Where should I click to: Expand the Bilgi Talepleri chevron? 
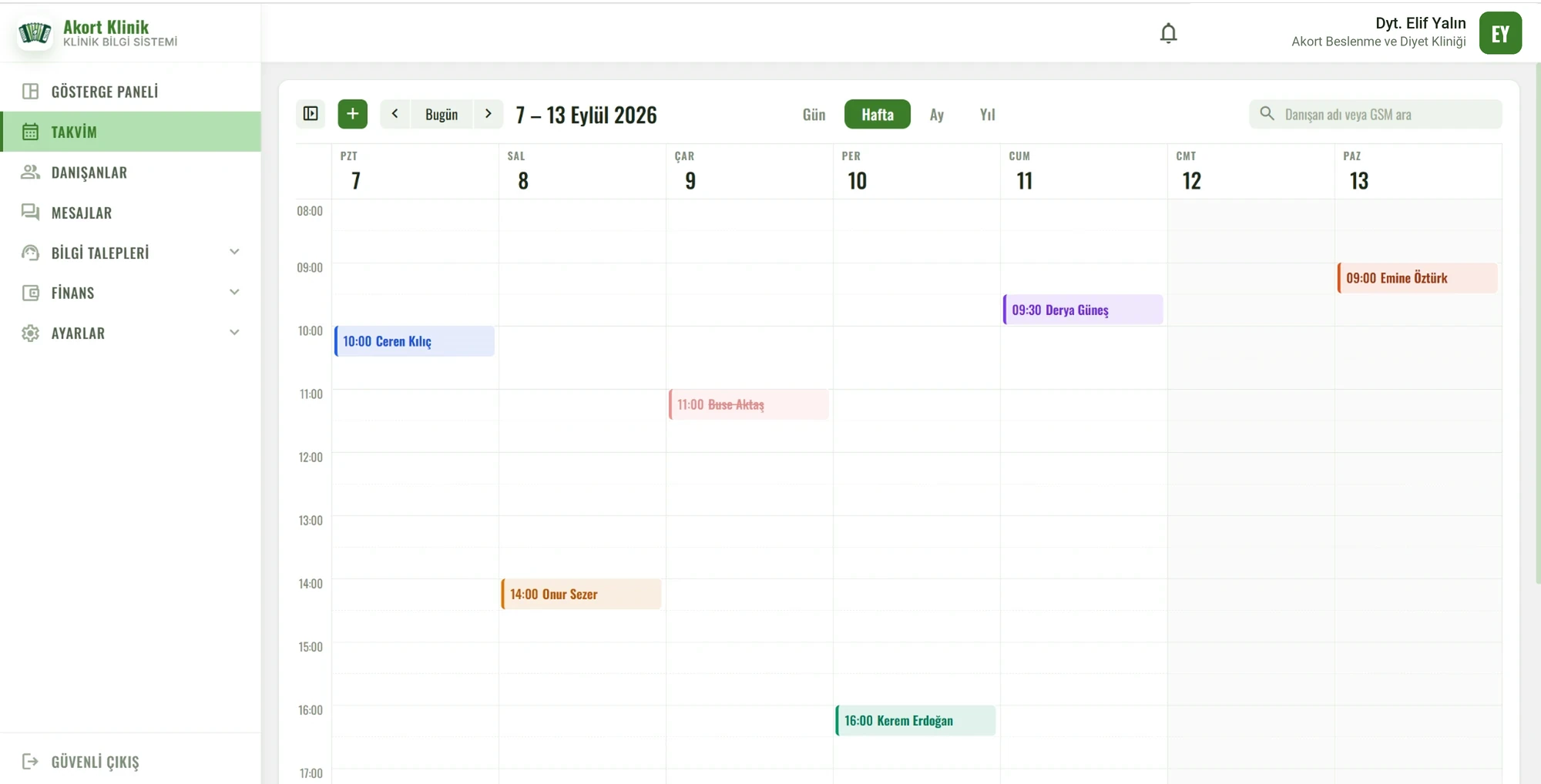pos(234,252)
